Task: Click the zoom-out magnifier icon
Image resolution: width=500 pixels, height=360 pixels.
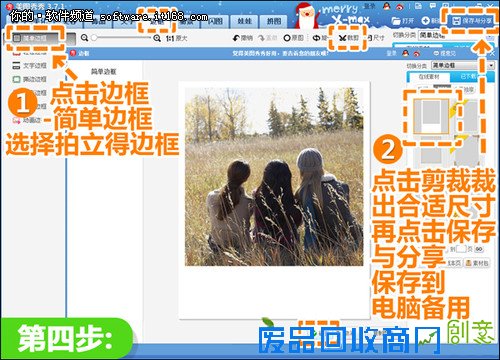Action: (85, 38)
